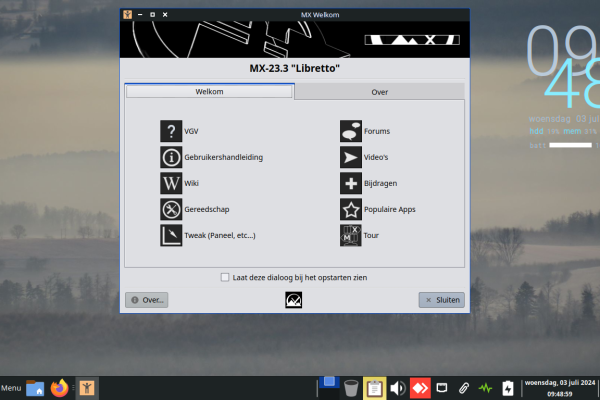
Task: Open the Gebruikershandleiding info icon
Action: [x=170, y=157]
